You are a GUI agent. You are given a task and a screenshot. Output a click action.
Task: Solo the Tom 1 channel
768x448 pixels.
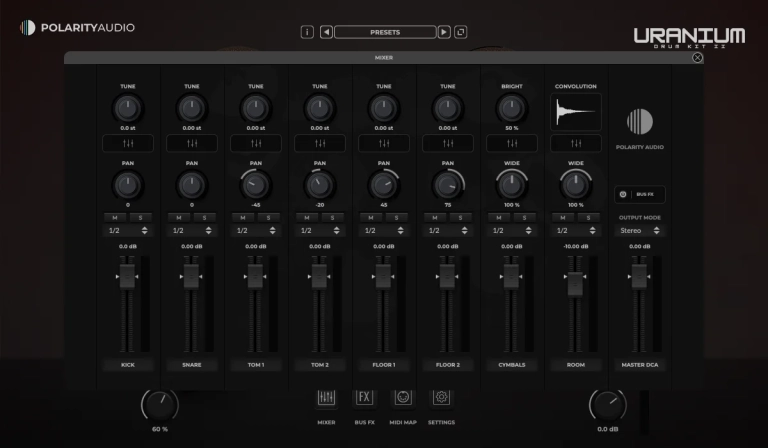point(268,217)
